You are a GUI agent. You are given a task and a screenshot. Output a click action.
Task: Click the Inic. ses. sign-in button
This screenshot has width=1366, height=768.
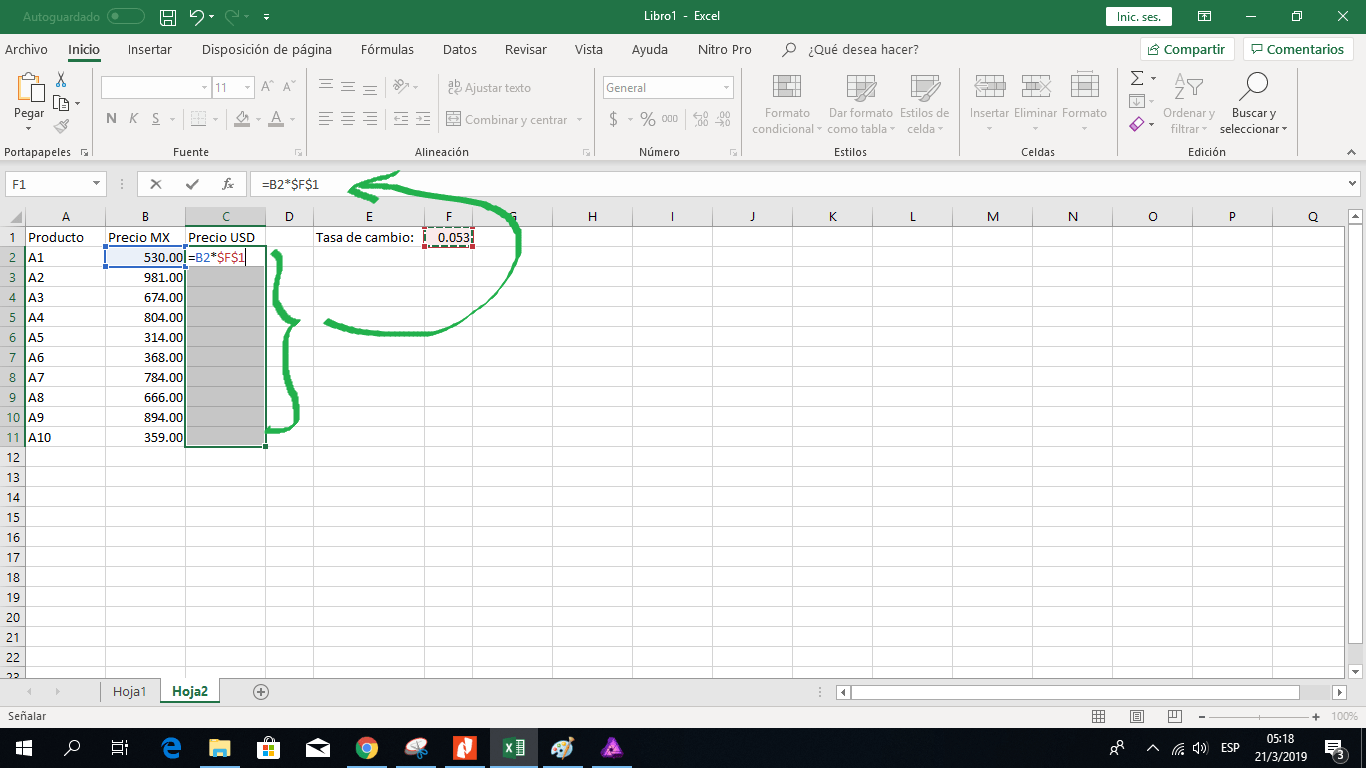[x=1139, y=17]
